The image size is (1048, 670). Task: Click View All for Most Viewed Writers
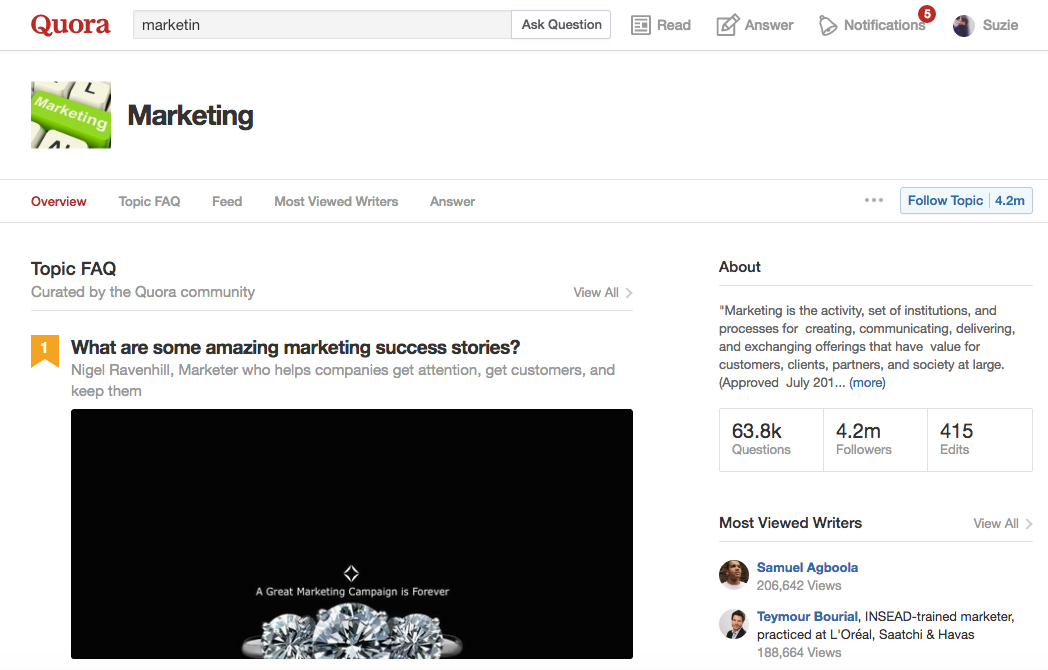[x=996, y=523]
